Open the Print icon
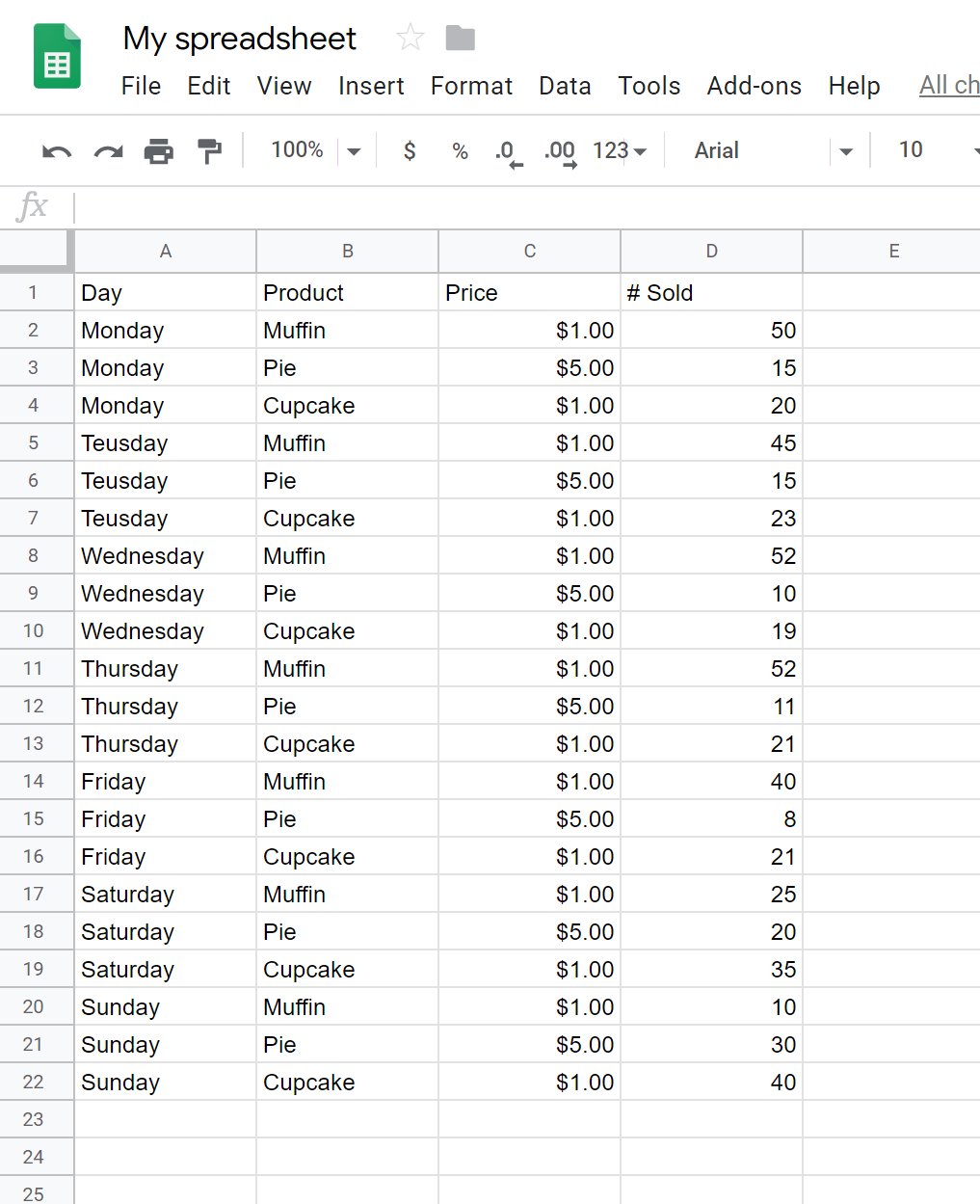This screenshot has width=980, height=1204. (x=159, y=150)
